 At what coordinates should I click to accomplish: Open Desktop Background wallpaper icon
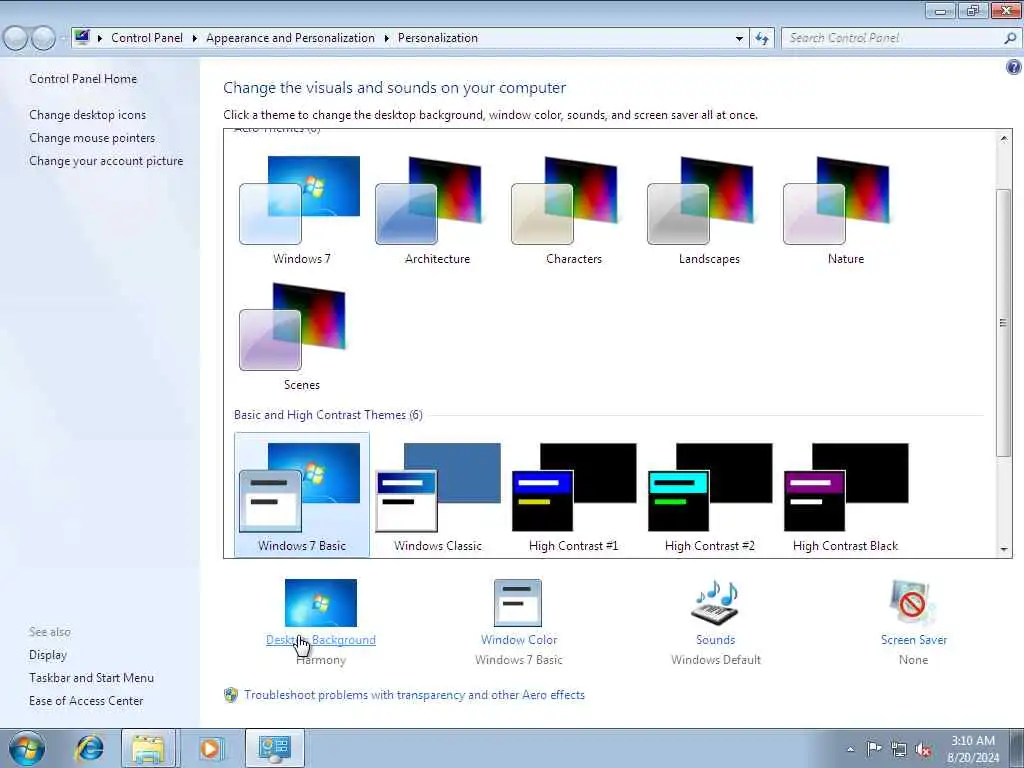321,603
